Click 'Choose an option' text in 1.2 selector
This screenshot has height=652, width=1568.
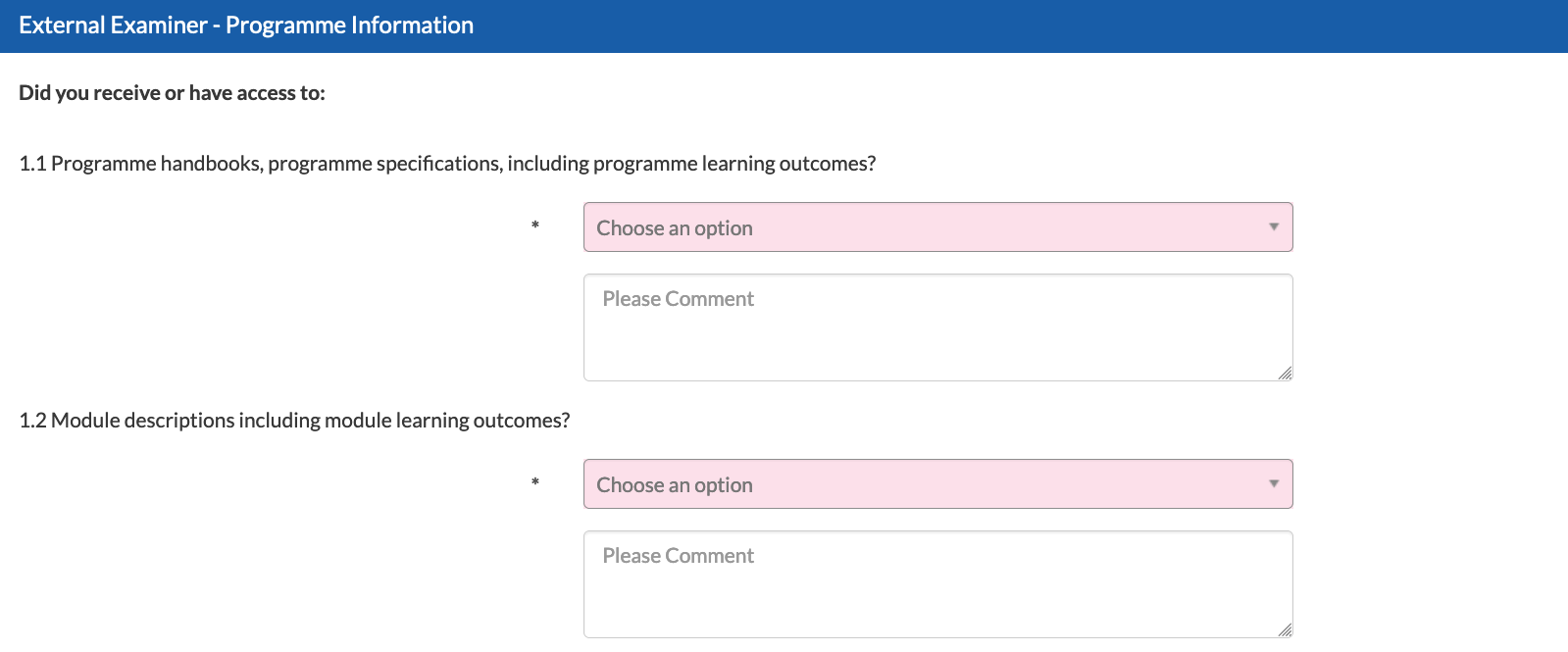(x=675, y=485)
